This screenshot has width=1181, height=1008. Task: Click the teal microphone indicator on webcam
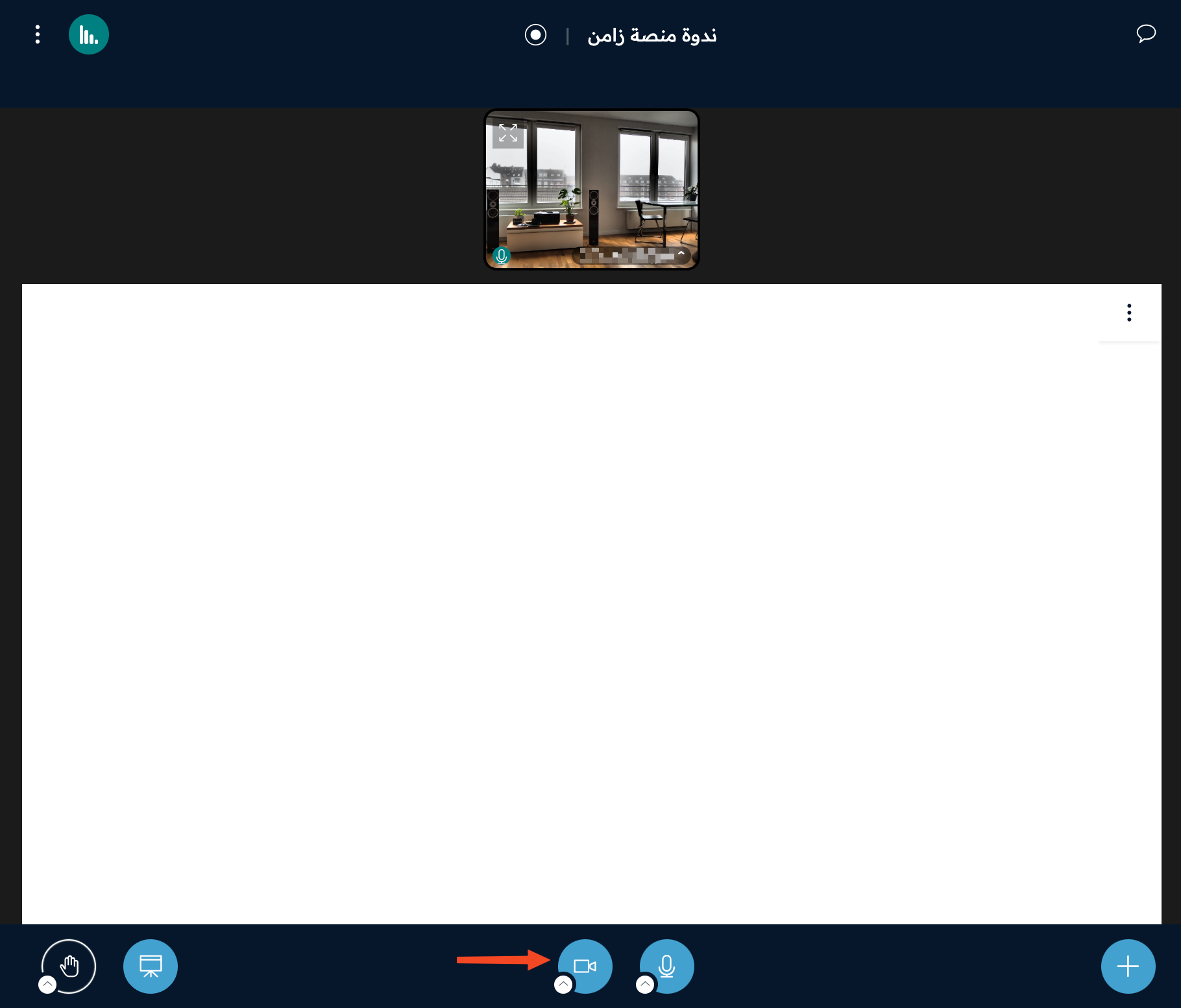click(x=501, y=256)
